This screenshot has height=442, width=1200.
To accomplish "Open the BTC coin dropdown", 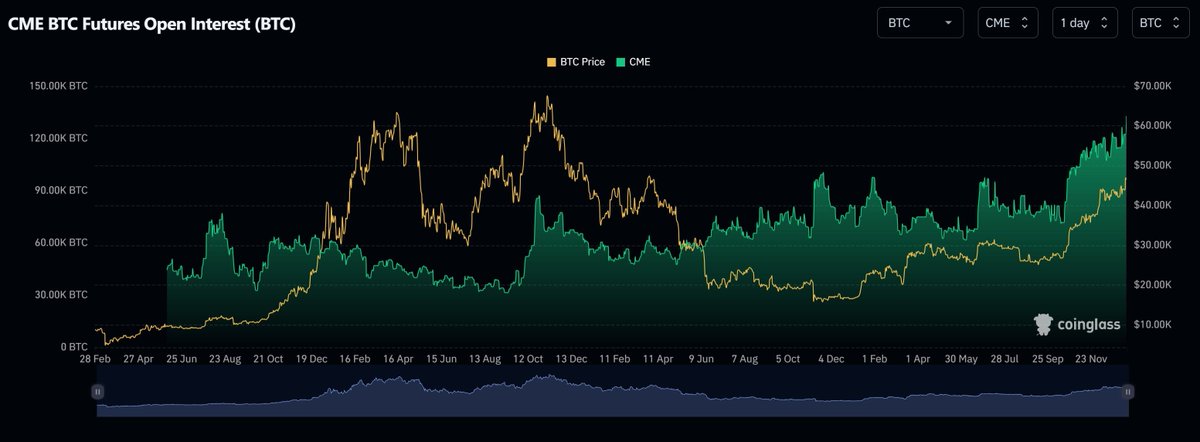I will coord(920,22).
